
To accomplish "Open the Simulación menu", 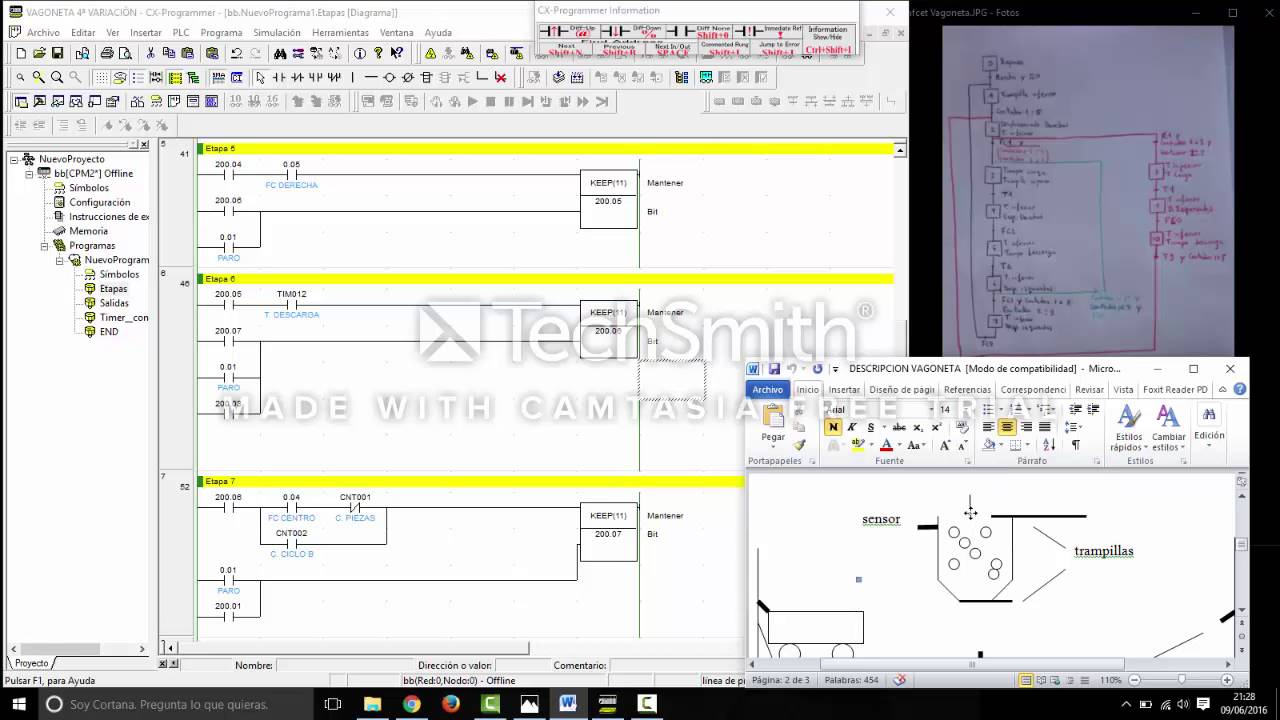I will (277, 33).
